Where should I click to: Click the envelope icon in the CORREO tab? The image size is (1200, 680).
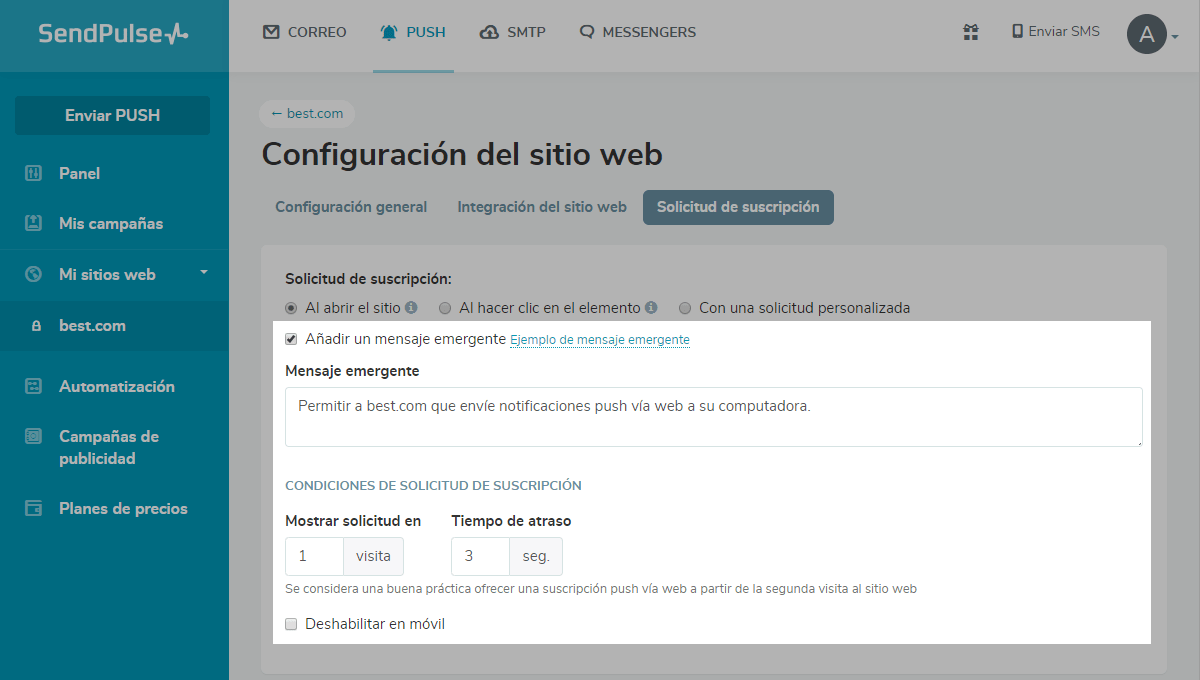point(271,32)
